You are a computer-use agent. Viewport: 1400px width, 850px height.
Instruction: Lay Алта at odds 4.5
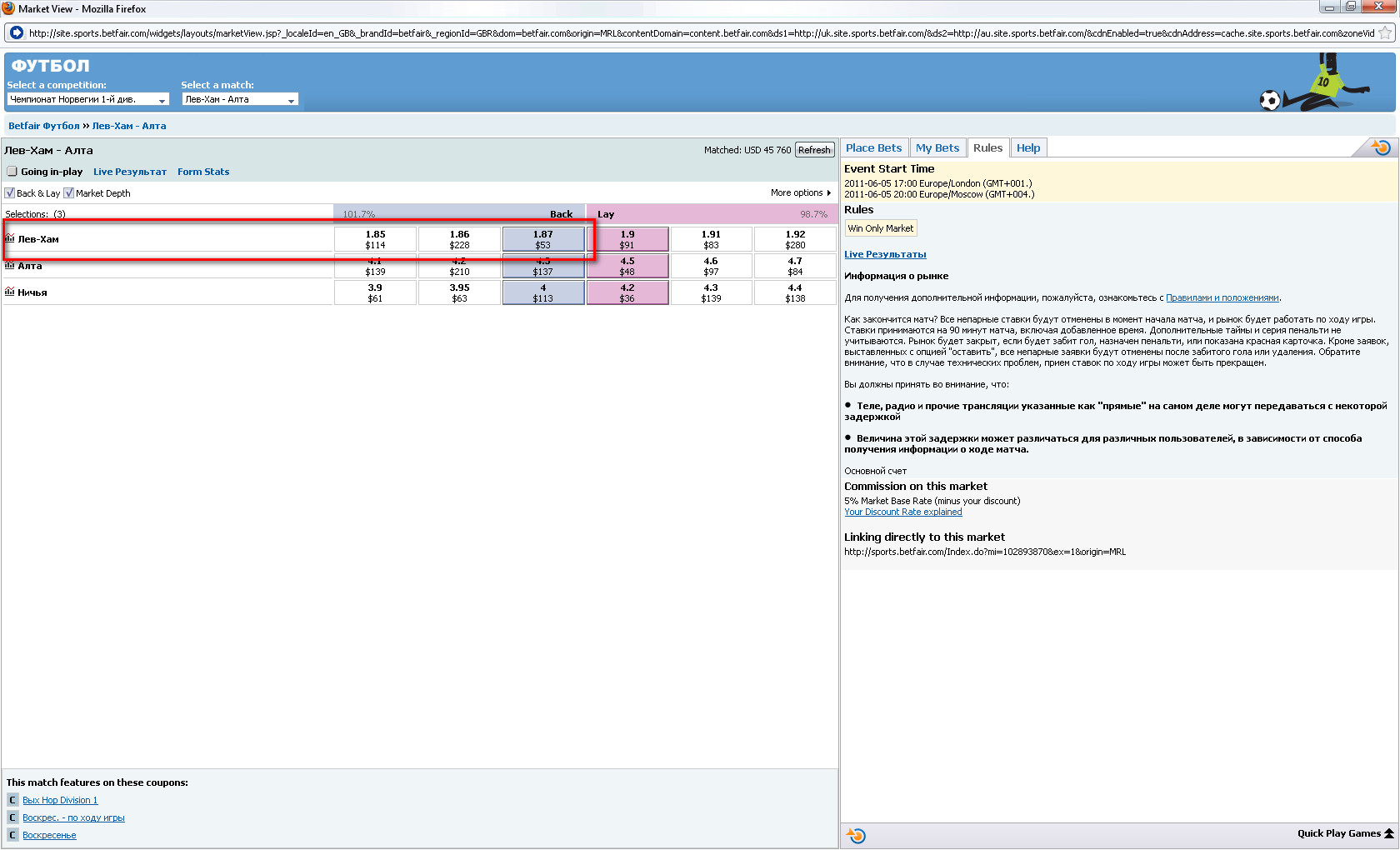click(x=627, y=266)
